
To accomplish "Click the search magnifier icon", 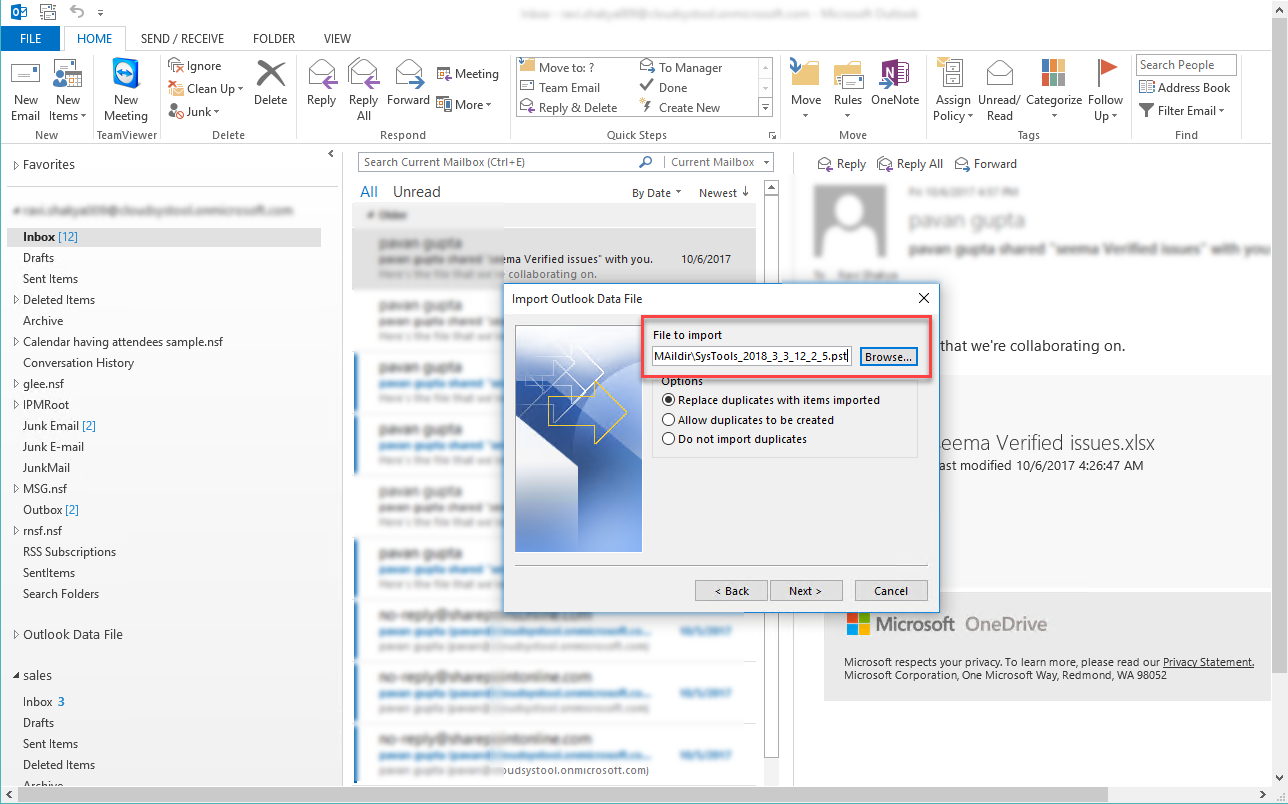I will tap(646, 162).
